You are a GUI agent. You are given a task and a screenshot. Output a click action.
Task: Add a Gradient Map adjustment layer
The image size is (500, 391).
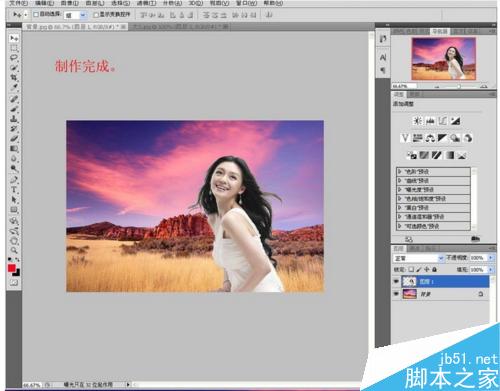[449, 155]
